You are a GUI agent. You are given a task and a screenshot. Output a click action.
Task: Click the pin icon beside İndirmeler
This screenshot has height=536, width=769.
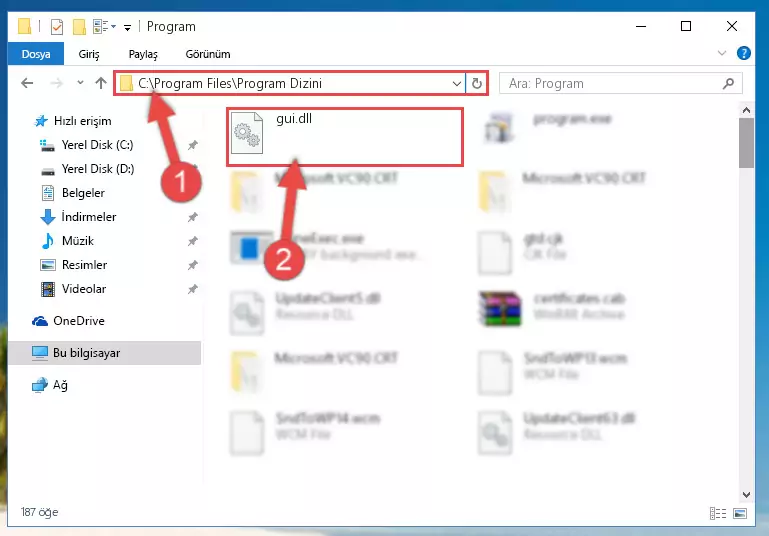pyautogui.click(x=193, y=217)
